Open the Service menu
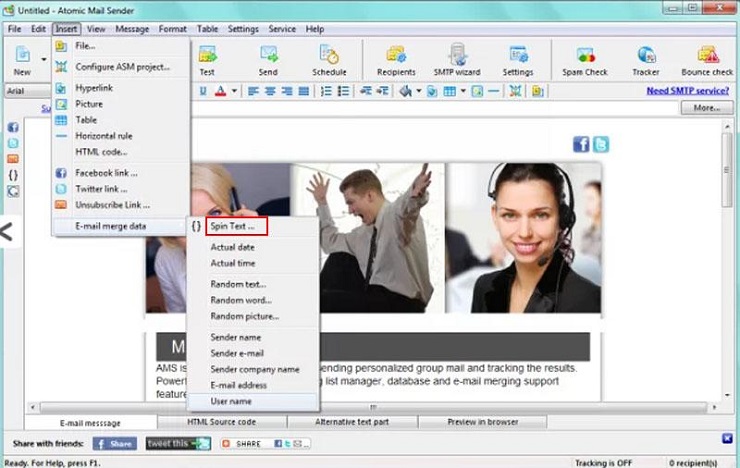 click(x=282, y=29)
